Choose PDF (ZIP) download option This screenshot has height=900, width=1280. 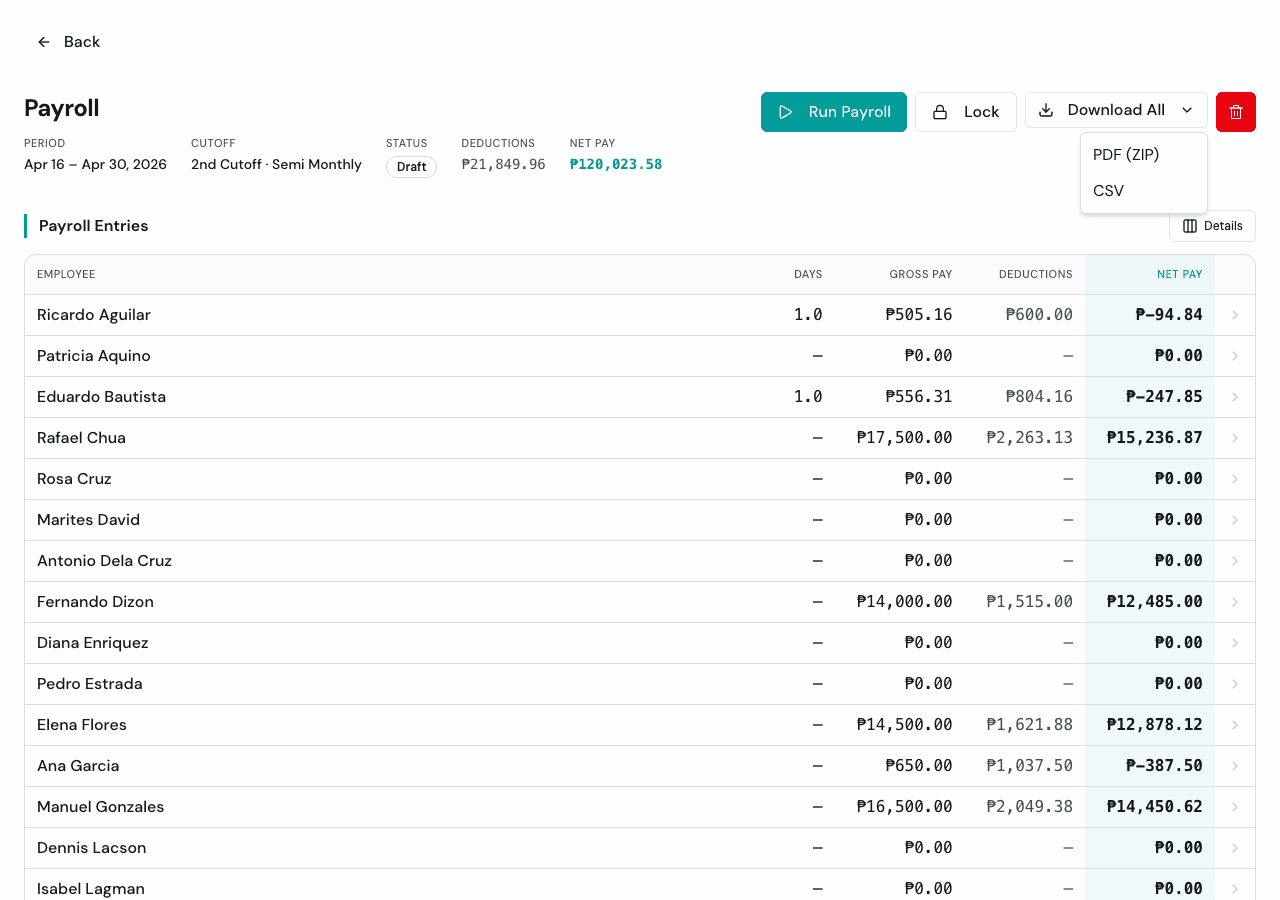pyautogui.click(x=1144, y=155)
